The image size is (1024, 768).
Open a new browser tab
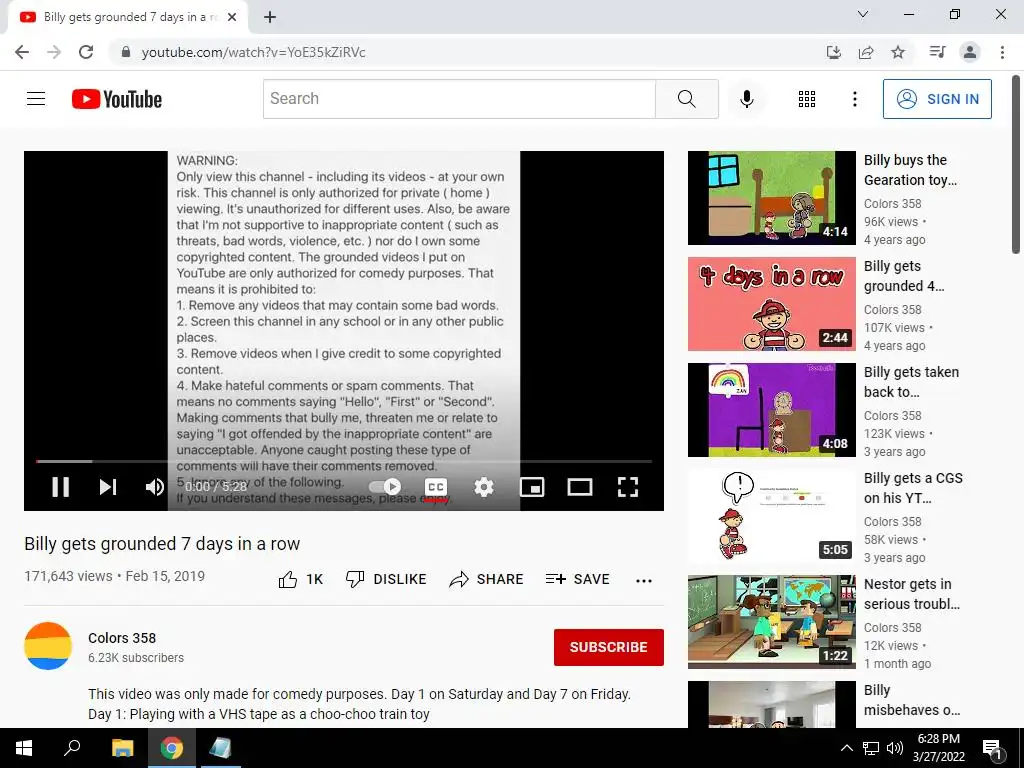[270, 18]
